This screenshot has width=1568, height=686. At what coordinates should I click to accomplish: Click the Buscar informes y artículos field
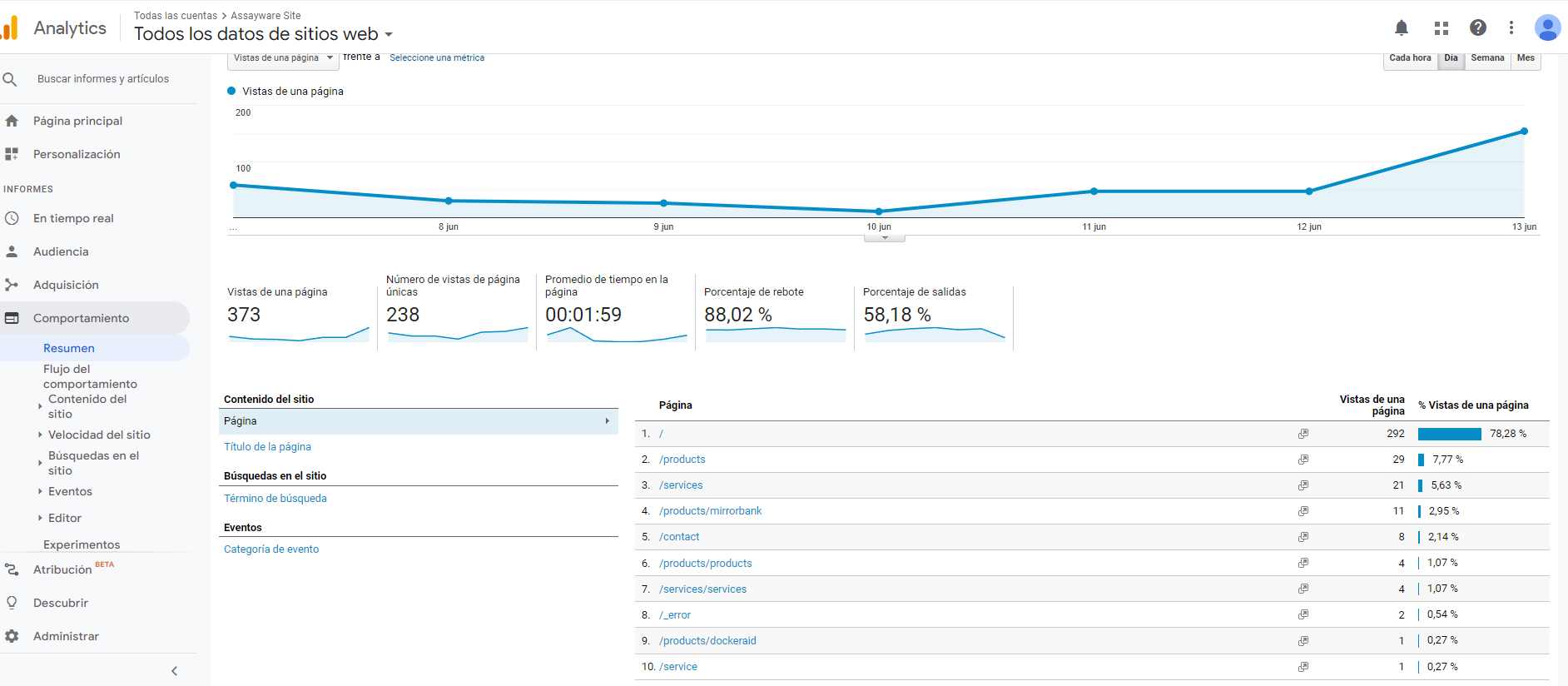(x=103, y=79)
